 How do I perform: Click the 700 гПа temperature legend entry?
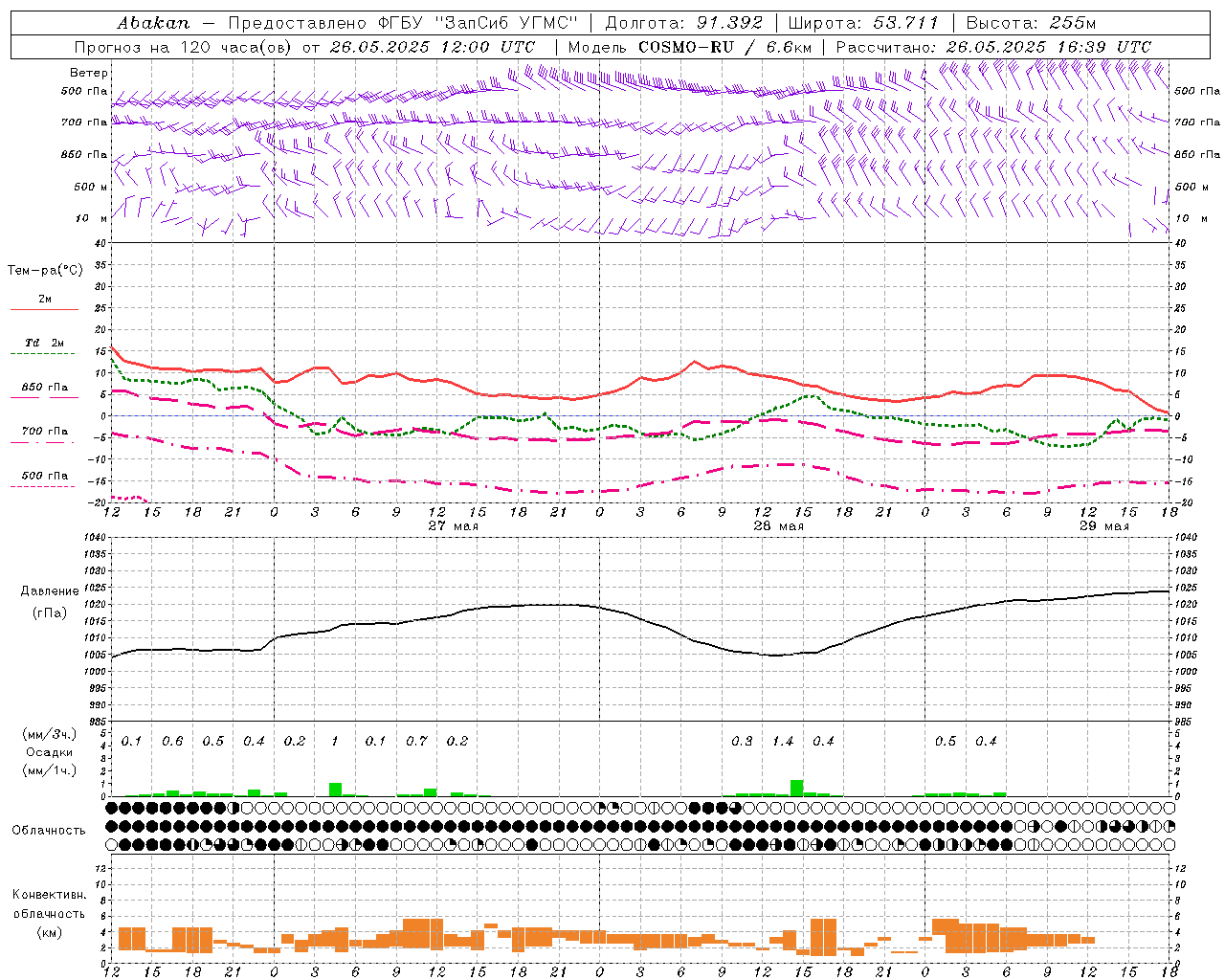click(45, 431)
